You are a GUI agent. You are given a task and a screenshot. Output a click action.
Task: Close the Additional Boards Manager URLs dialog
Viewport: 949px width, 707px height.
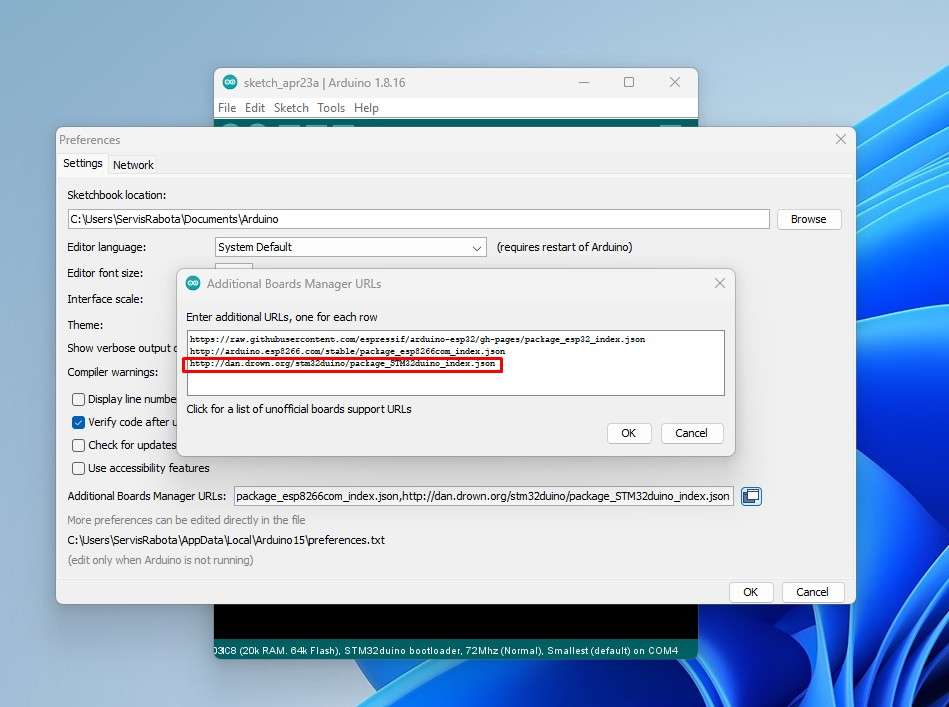tap(719, 284)
